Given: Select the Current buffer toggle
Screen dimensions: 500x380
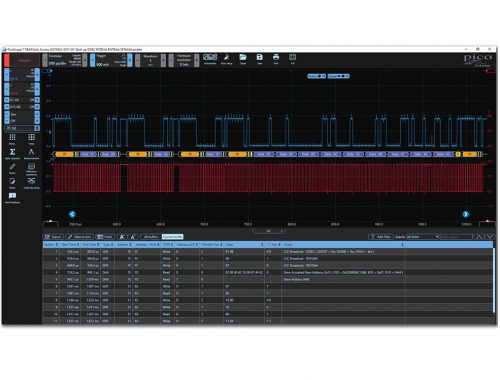Looking at the screenshot, I should [173, 237].
